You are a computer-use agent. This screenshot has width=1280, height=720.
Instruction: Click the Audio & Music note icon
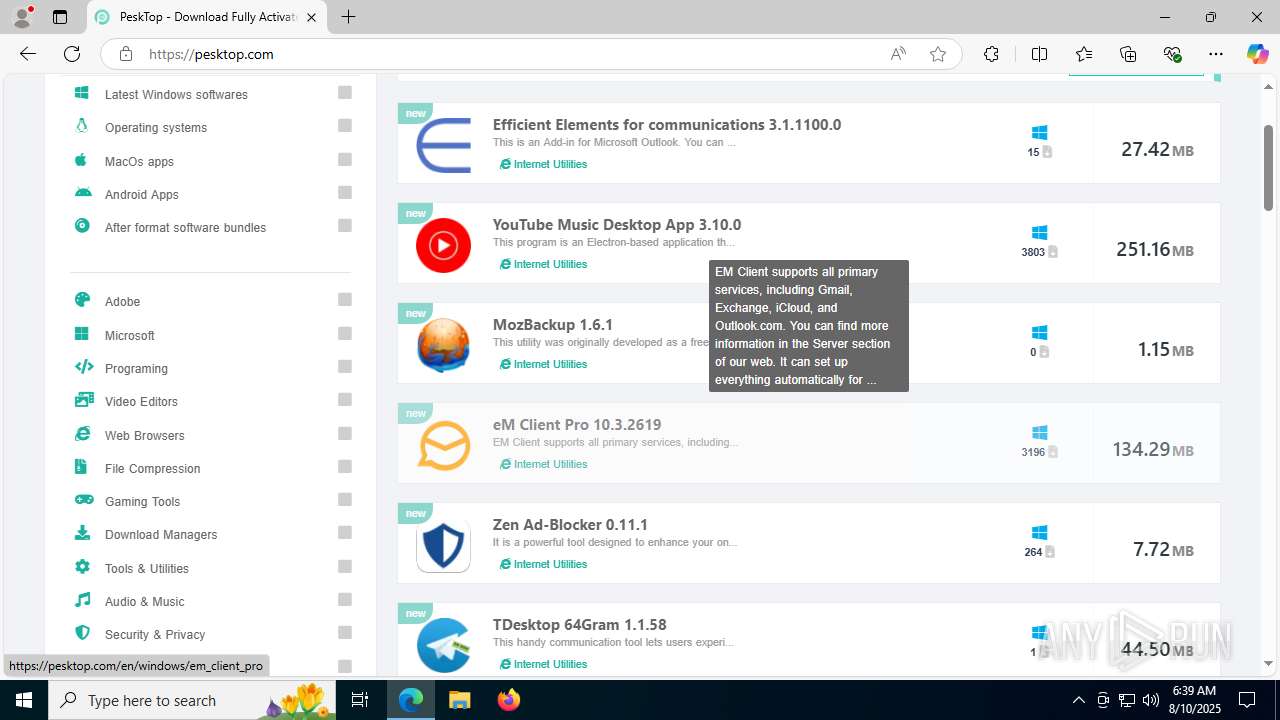pos(84,600)
